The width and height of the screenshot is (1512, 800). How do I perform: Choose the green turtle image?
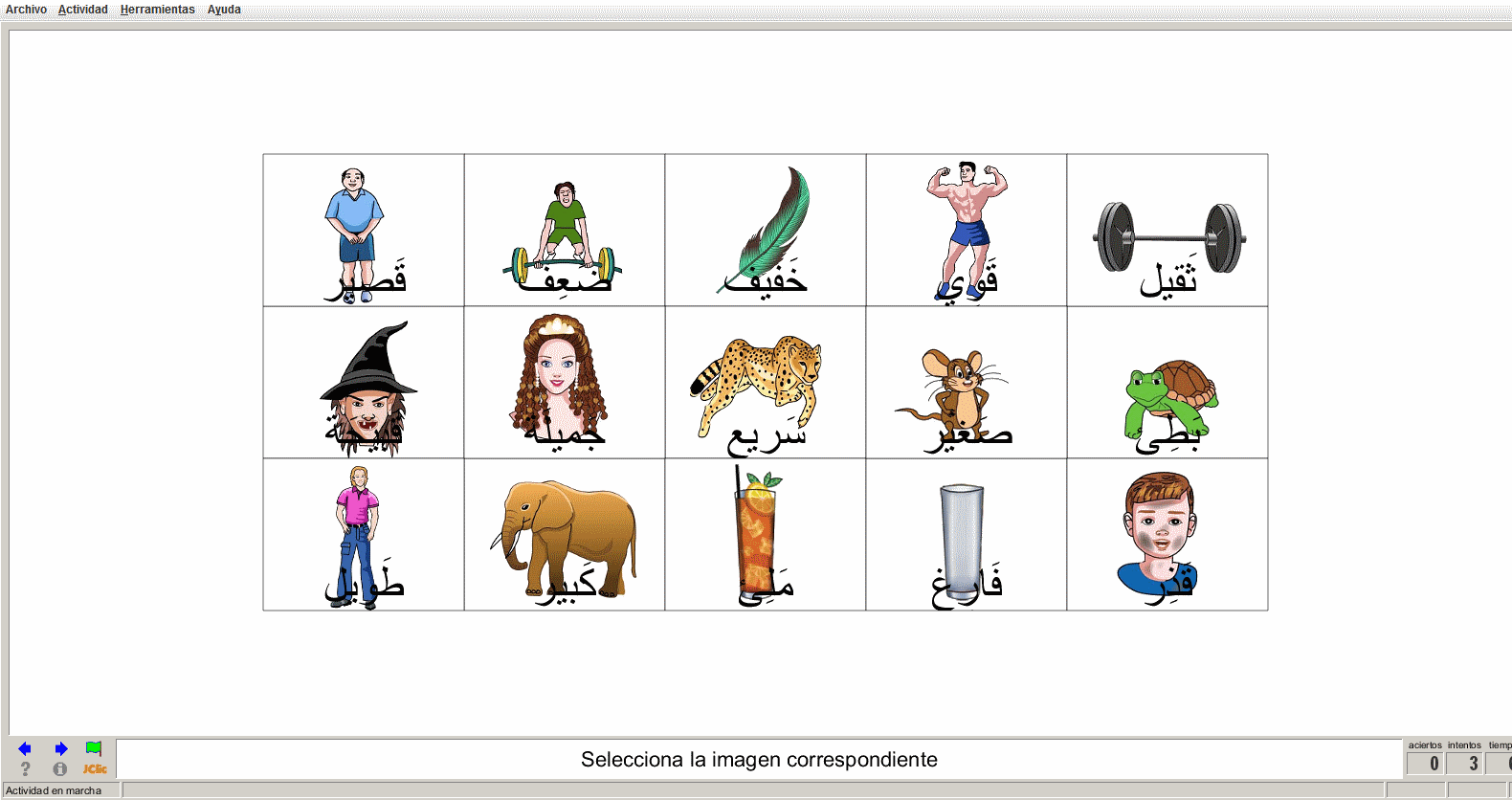point(1167,383)
